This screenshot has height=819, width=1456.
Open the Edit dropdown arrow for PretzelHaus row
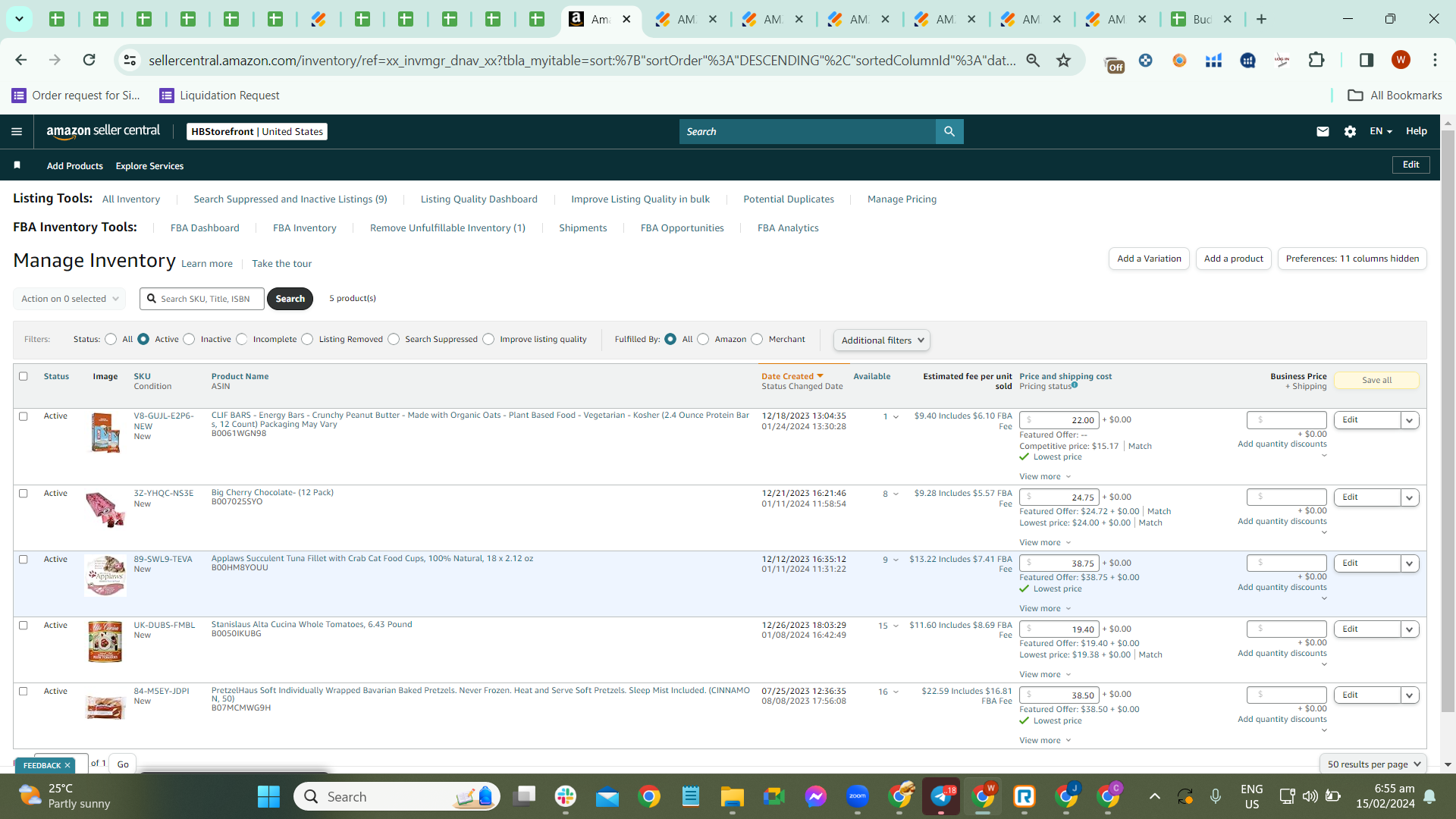click(1410, 695)
